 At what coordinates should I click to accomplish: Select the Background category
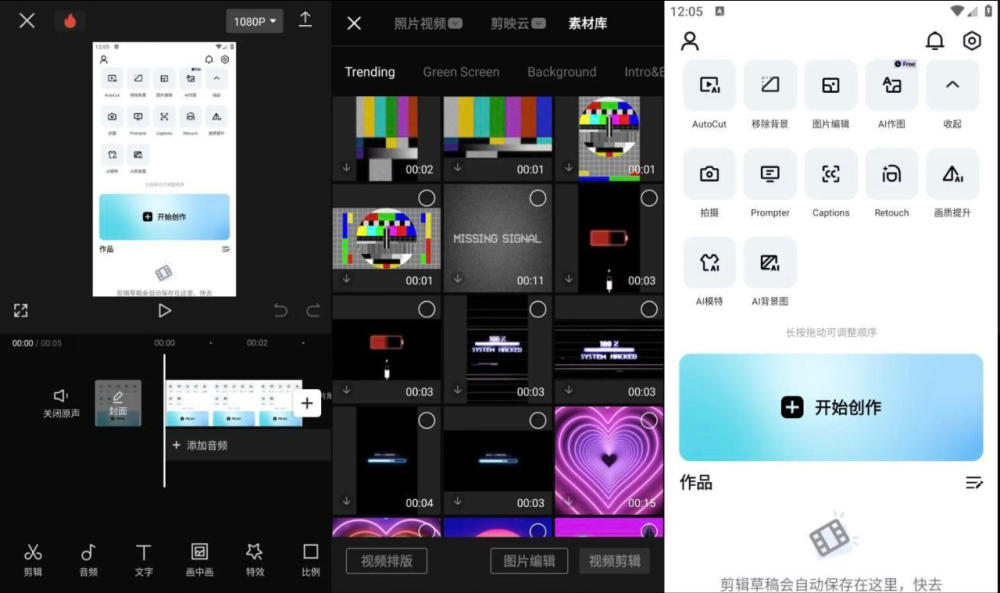tap(562, 72)
